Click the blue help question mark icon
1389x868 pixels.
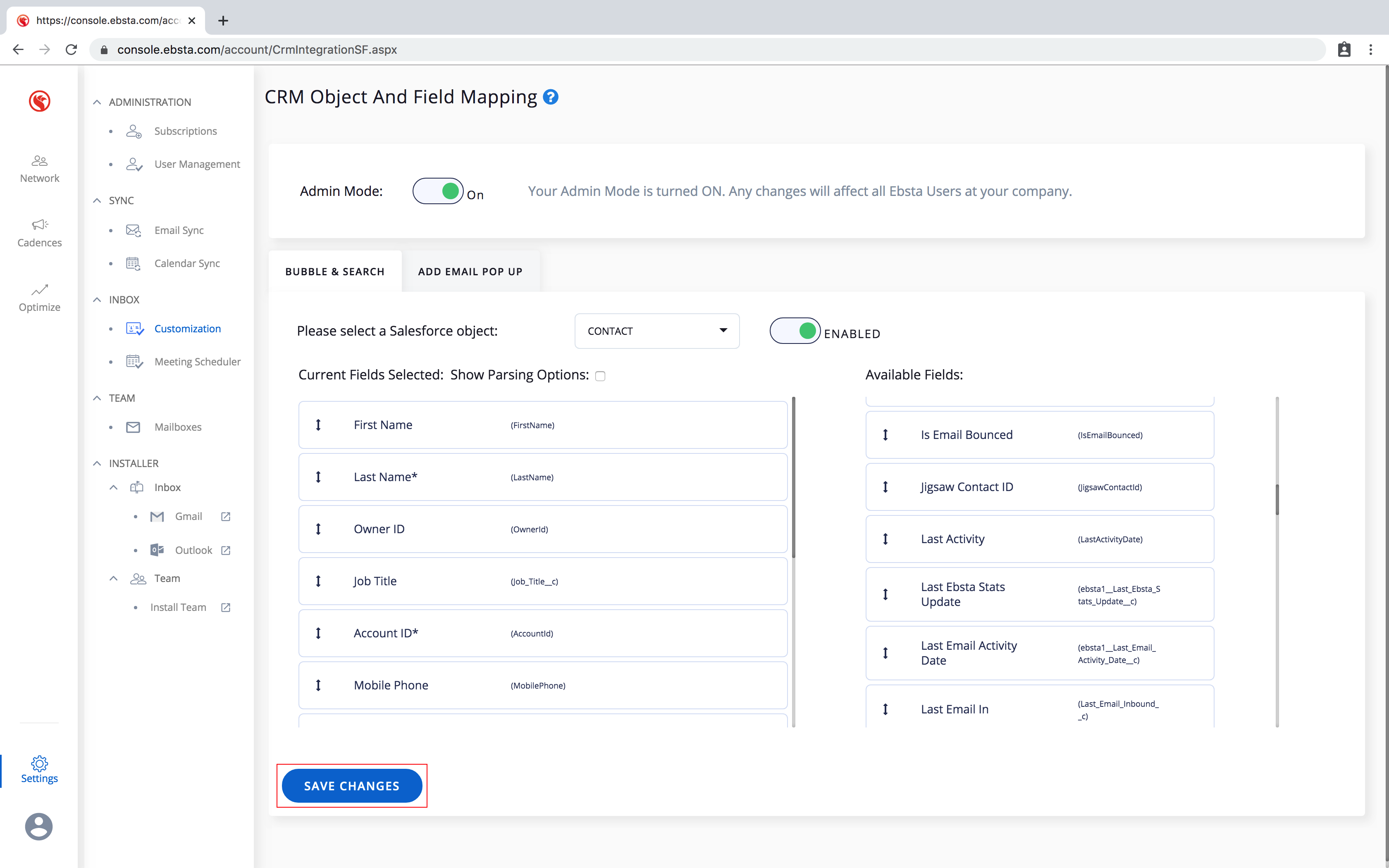click(x=551, y=97)
